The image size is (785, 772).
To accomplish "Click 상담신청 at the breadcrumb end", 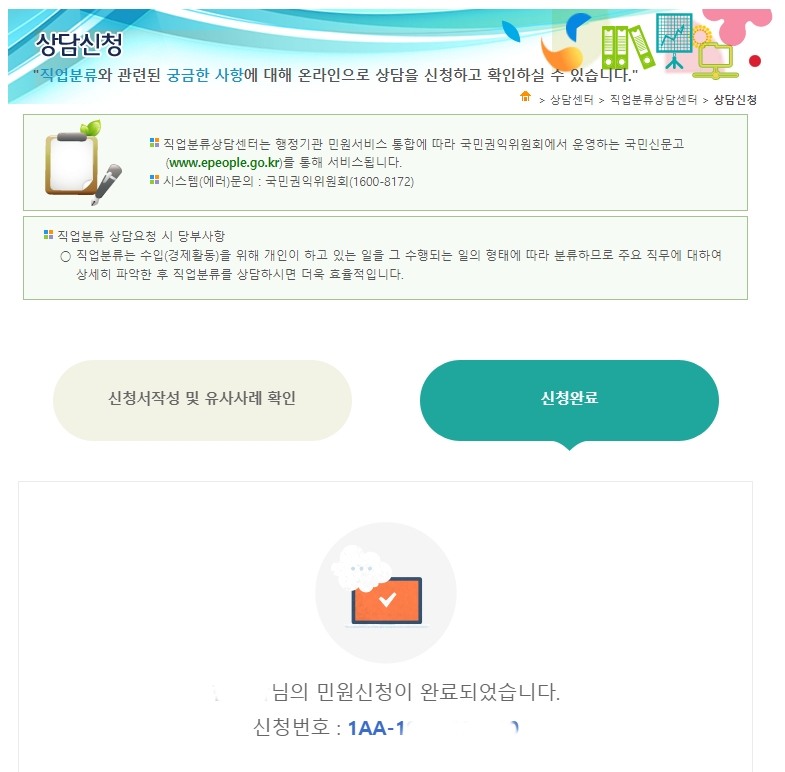I will 735,100.
